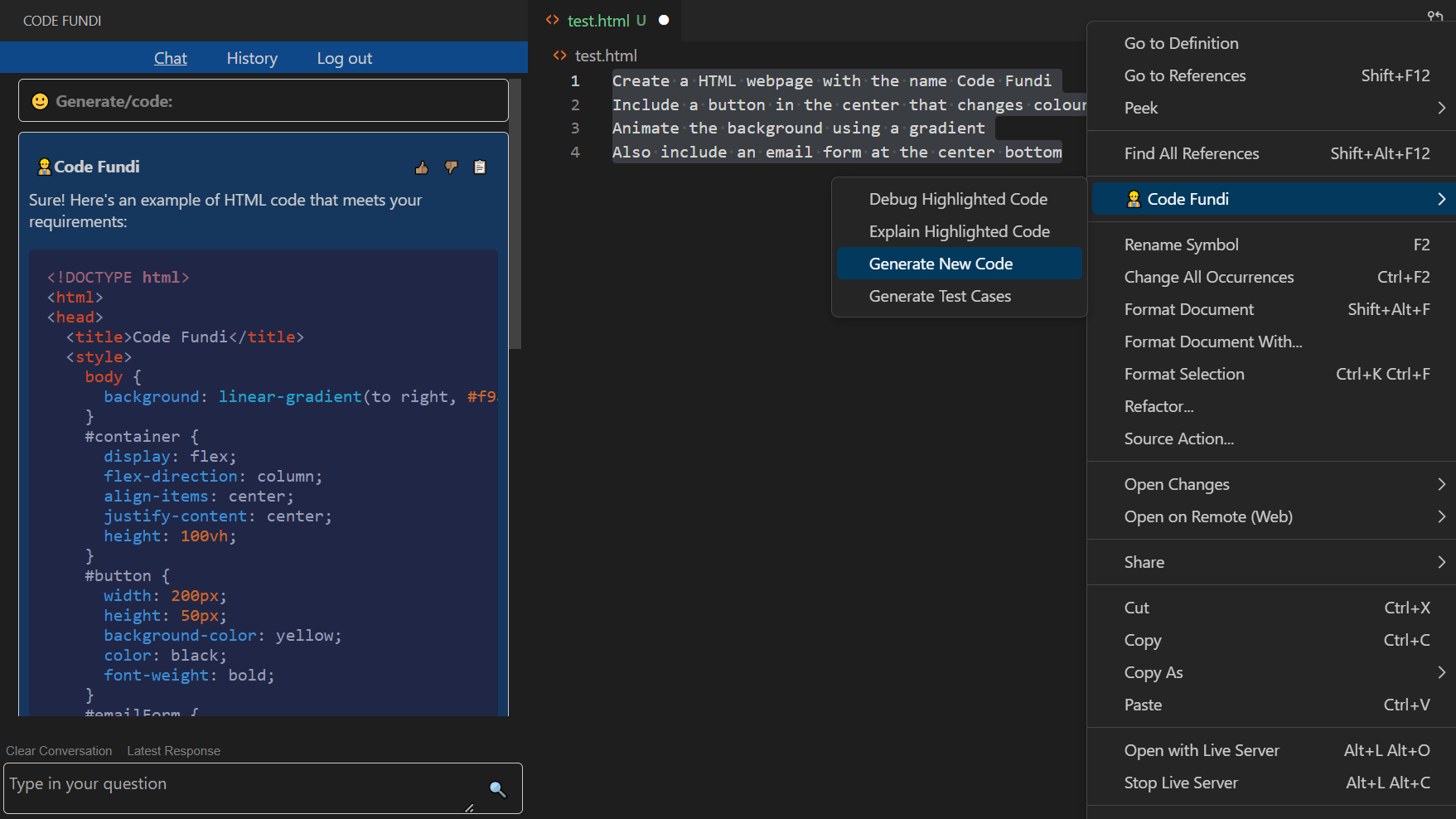Screen dimensions: 1456x819
Task: Expand the Code Fundi submenu arrow
Action: click(1441, 199)
